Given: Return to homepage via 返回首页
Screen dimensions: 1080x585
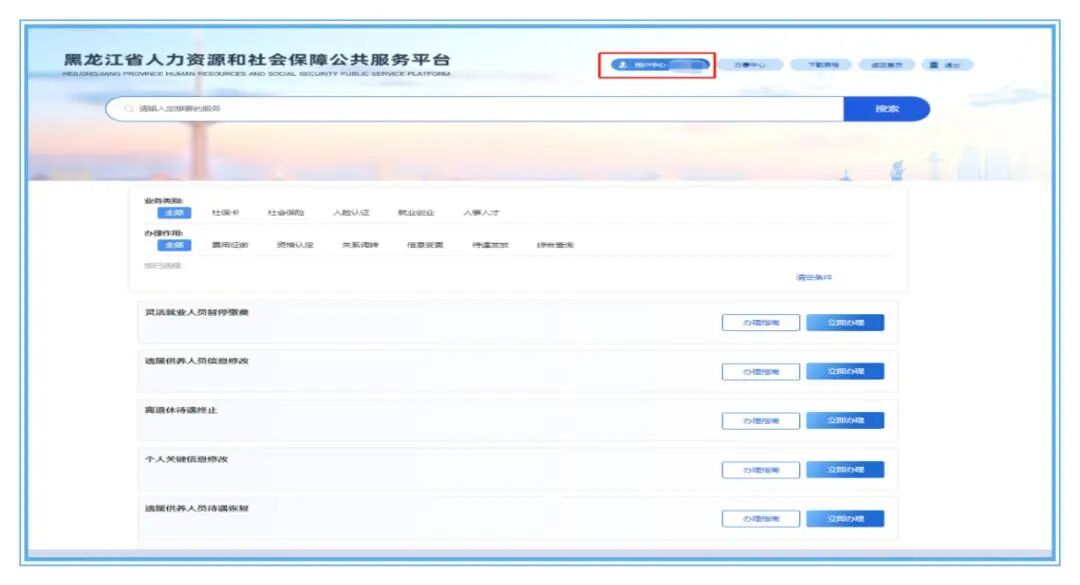Looking at the screenshot, I should click(886, 65).
